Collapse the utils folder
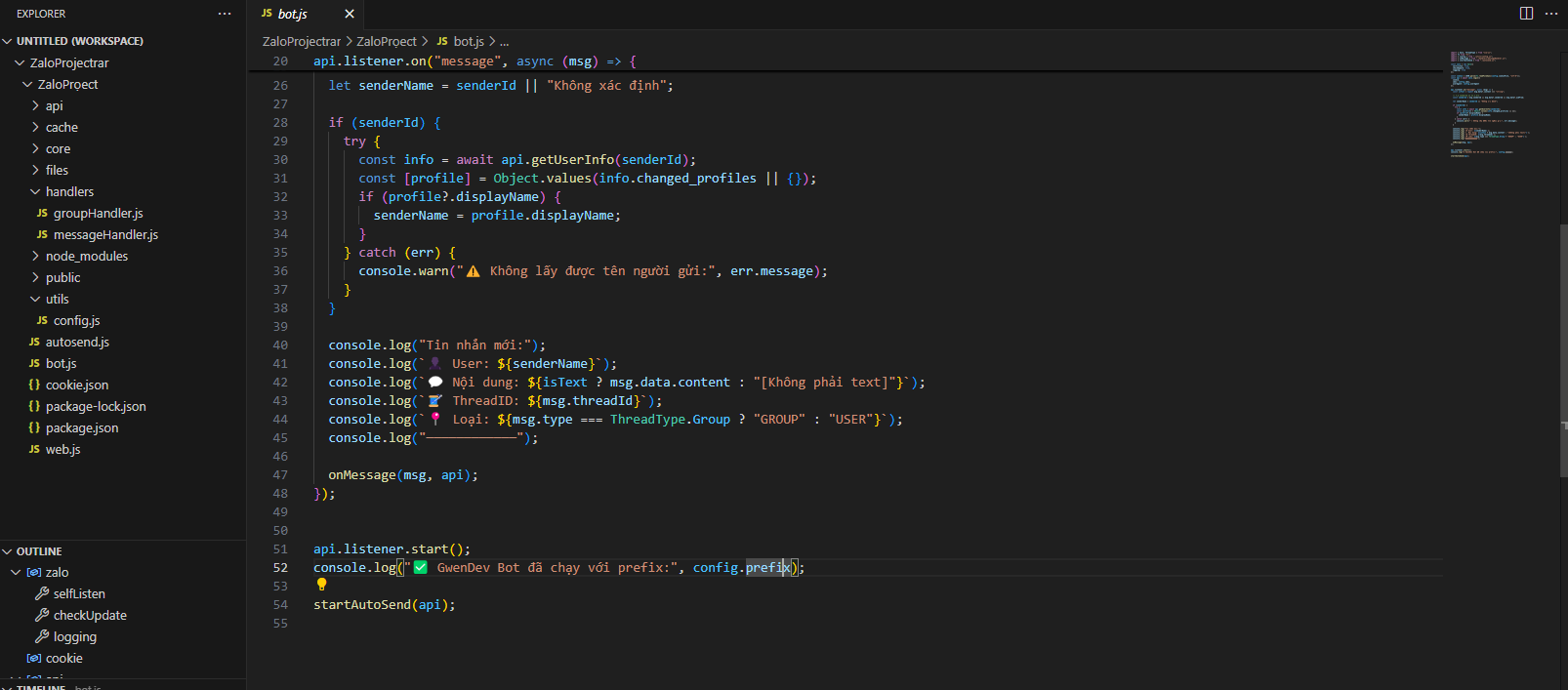The width and height of the screenshot is (1568, 690). [35, 299]
